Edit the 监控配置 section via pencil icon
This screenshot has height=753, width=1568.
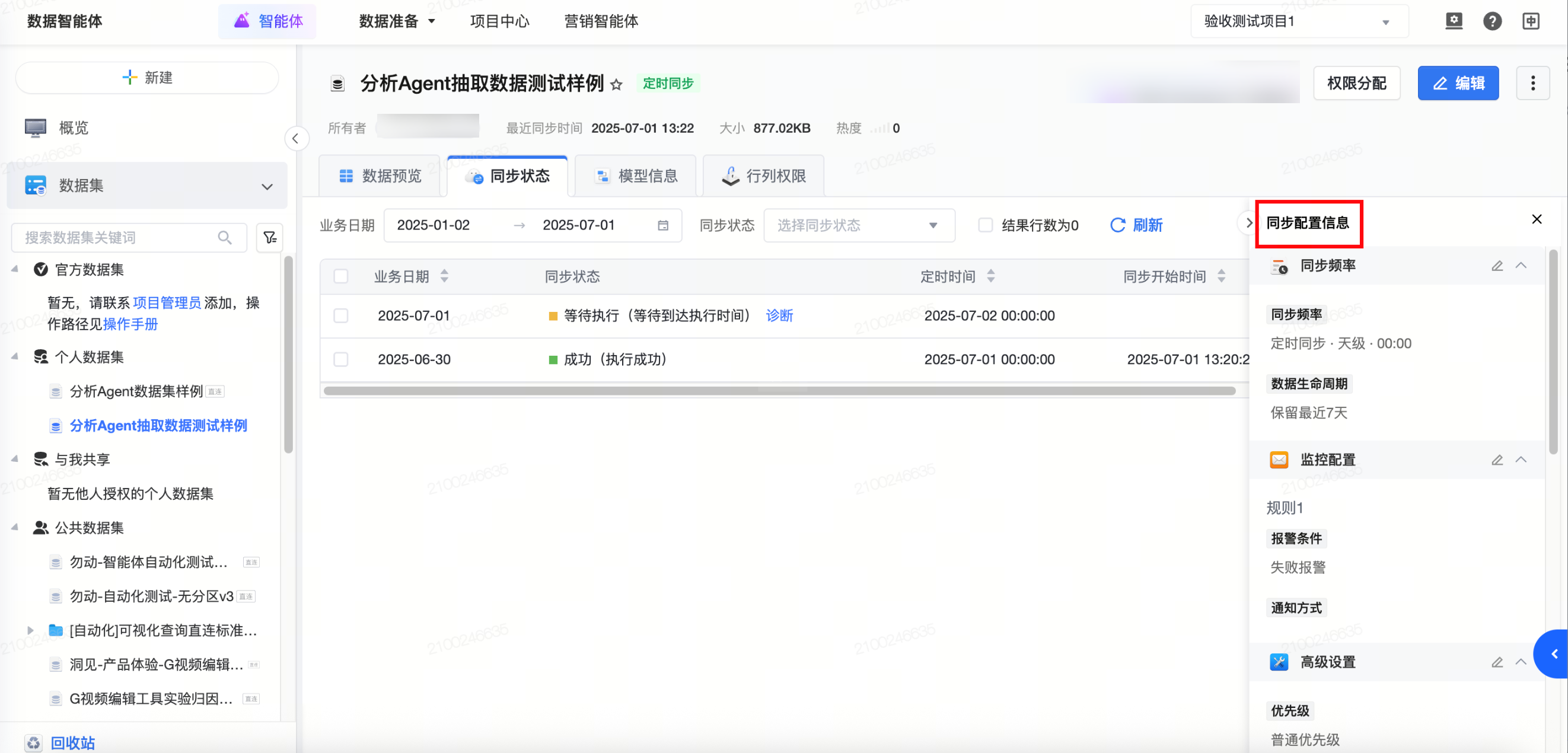1497,460
